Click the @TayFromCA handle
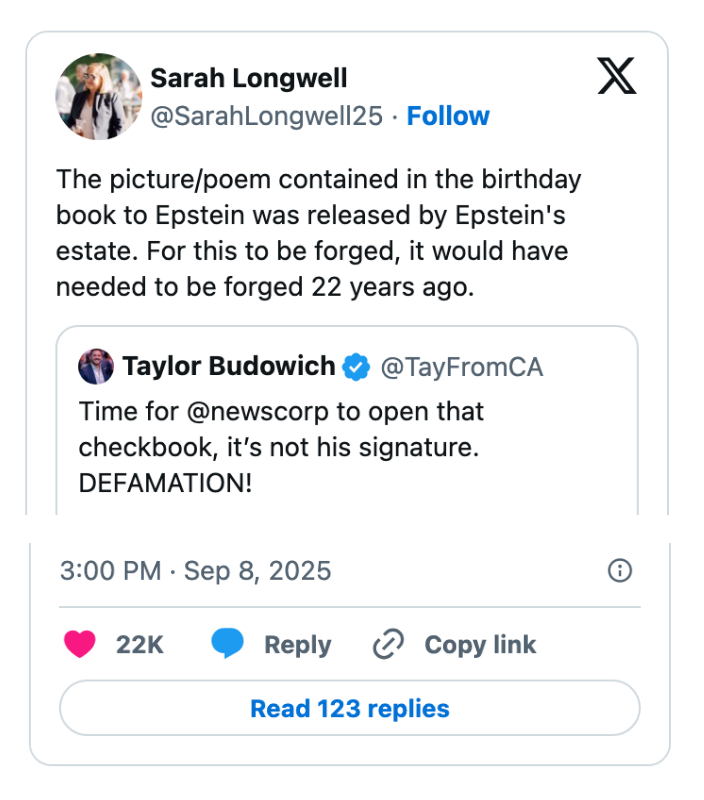The image size is (704, 800). coord(464,366)
